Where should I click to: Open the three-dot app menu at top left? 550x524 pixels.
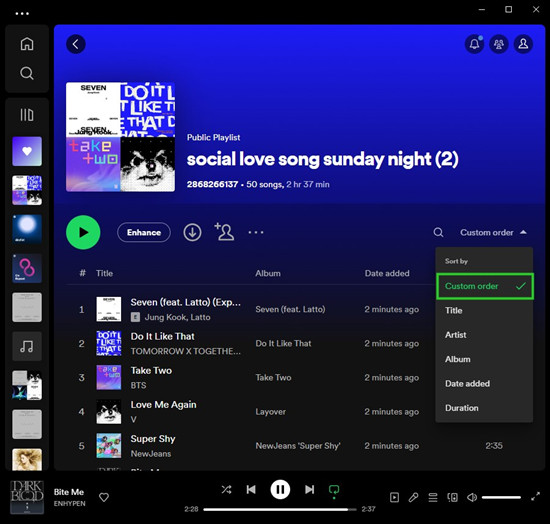(x=22, y=14)
